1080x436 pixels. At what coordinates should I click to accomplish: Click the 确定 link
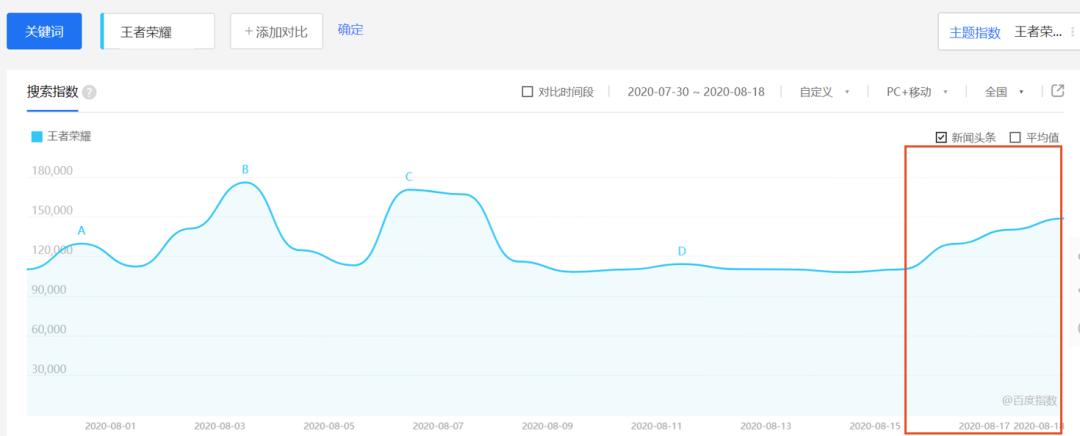point(351,30)
